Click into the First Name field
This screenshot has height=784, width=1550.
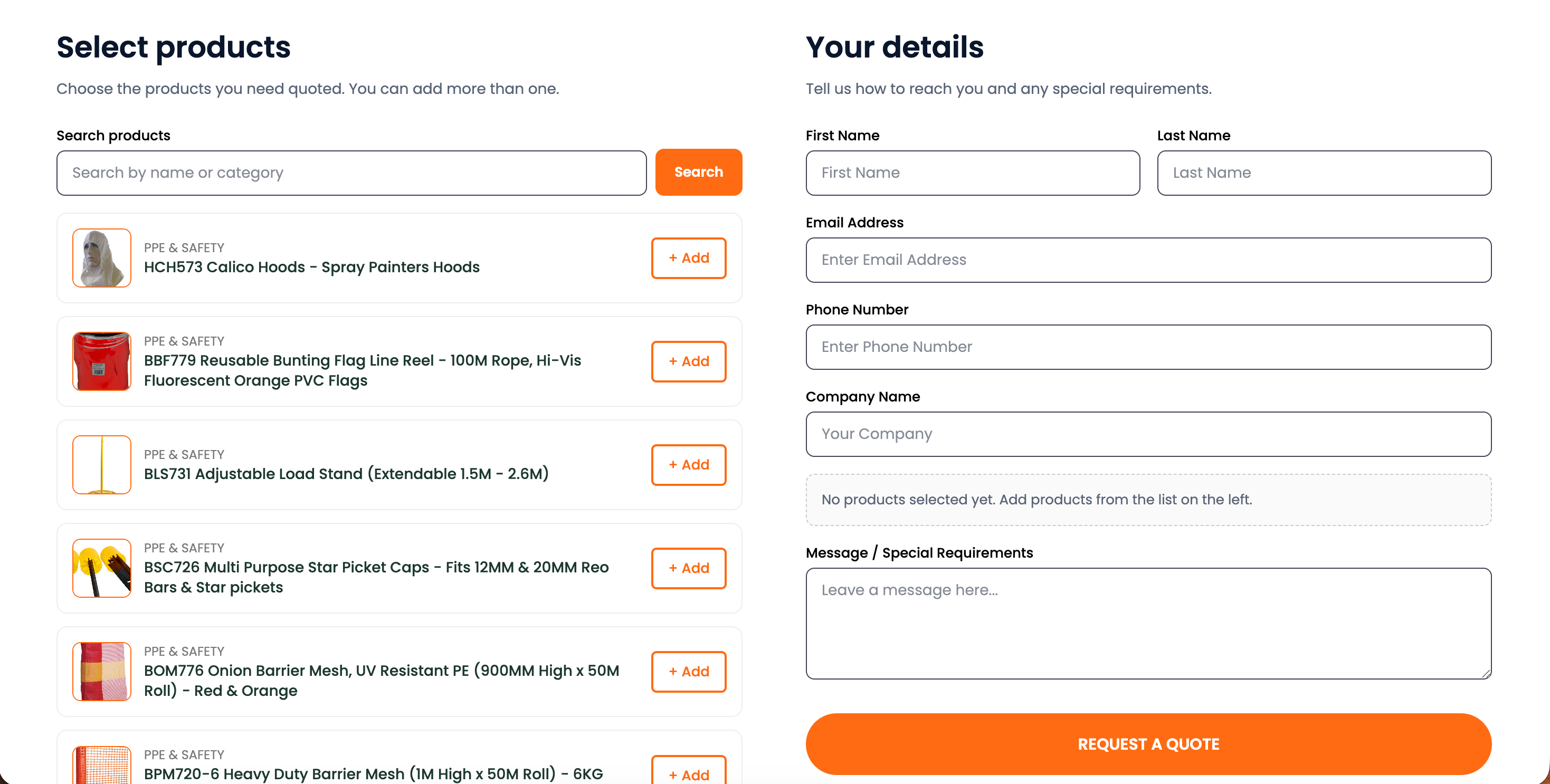coord(972,173)
